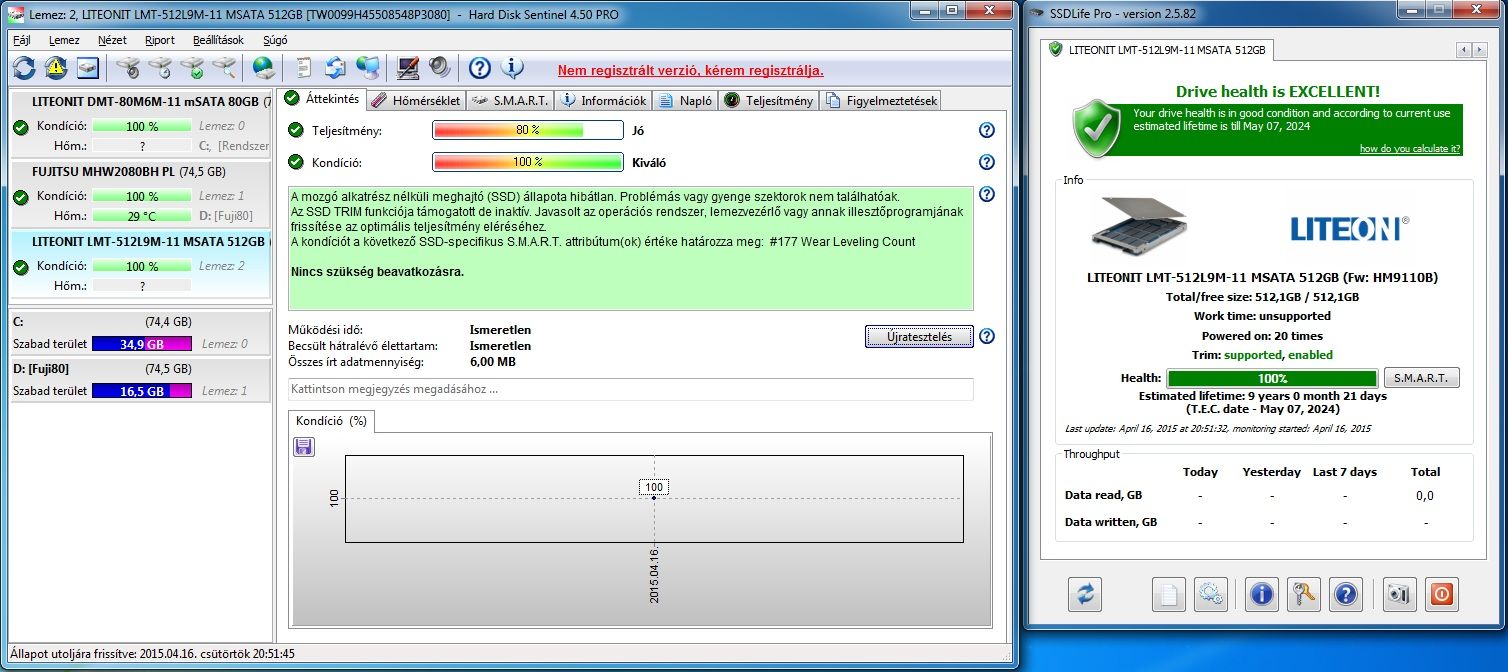Click the monitor with pen configuration icon
1508x672 pixels.
(408, 68)
